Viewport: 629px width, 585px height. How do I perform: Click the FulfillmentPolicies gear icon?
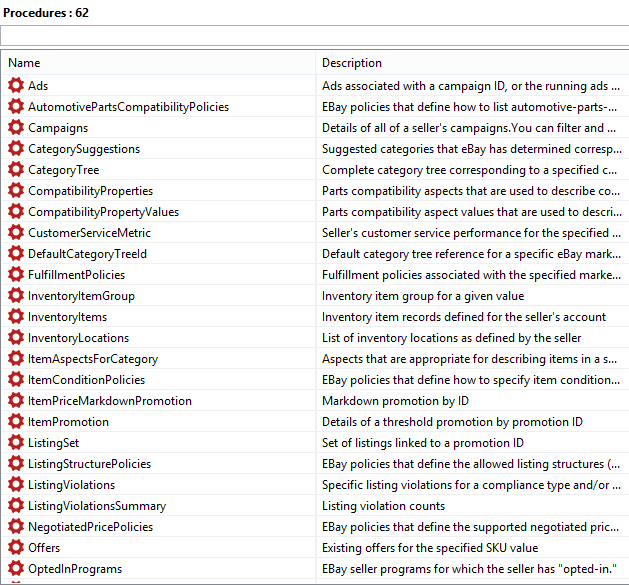pos(16,275)
